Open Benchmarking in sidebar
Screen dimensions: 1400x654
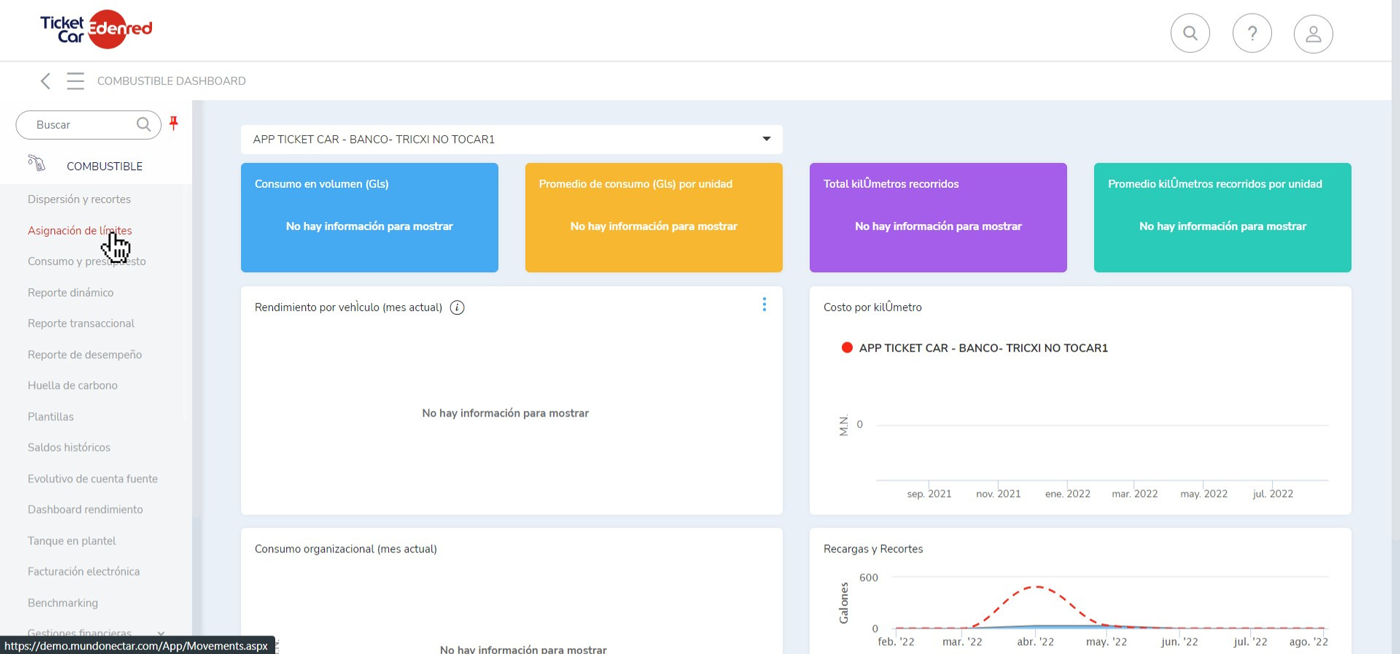tap(63, 603)
